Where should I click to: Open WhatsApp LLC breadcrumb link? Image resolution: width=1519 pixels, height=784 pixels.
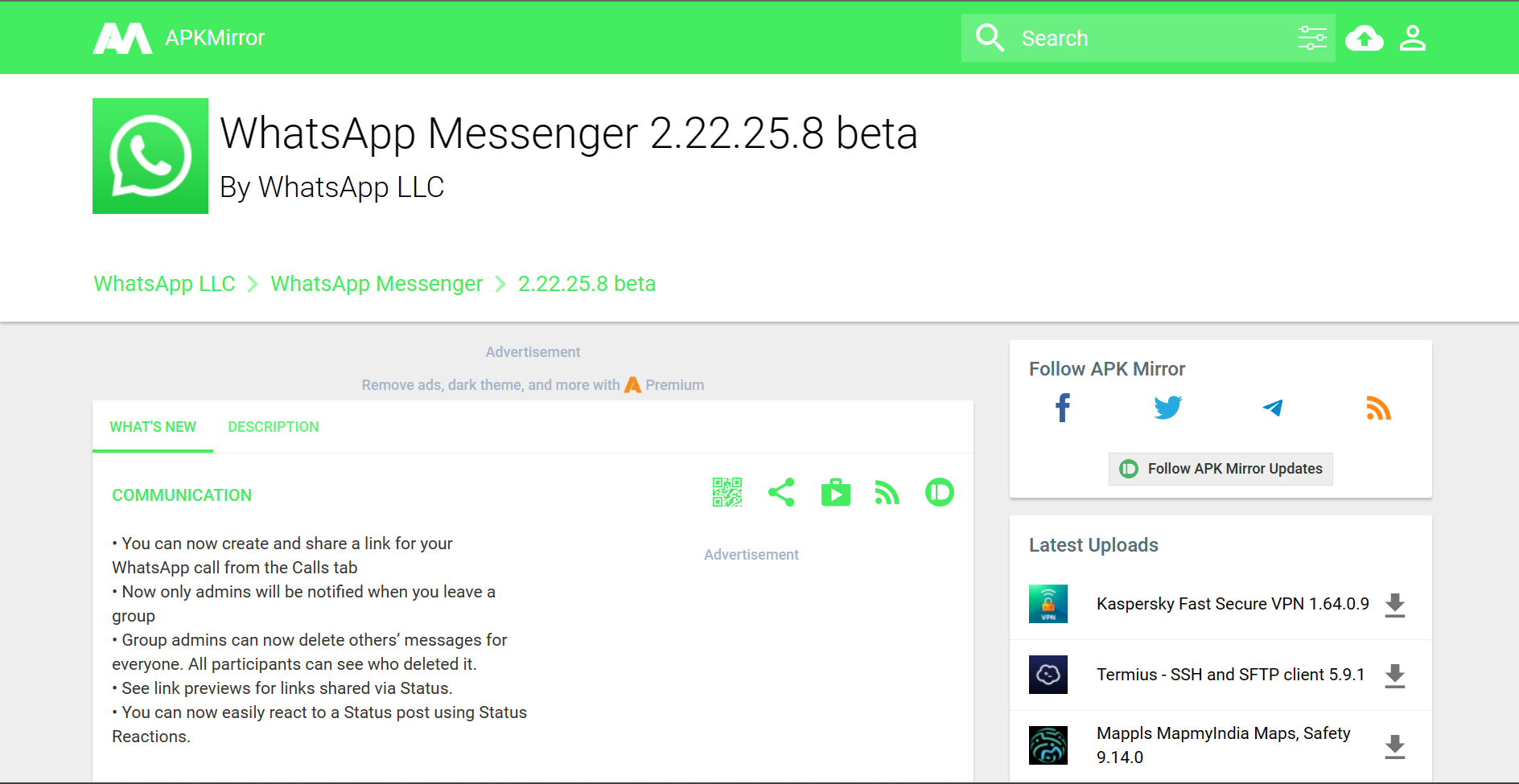pos(164,284)
